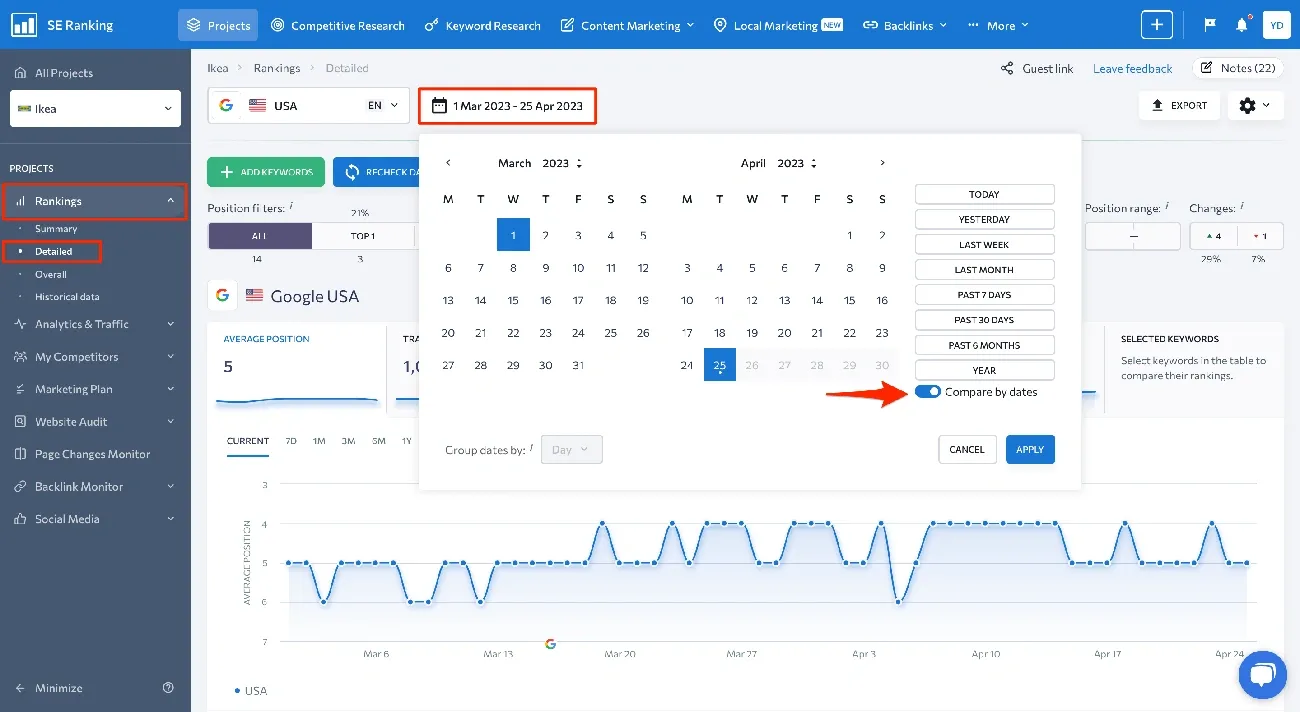Image resolution: width=1300 pixels, height=712 pixels.
Task: Select the ALL position filter
Action: [259, 236]
